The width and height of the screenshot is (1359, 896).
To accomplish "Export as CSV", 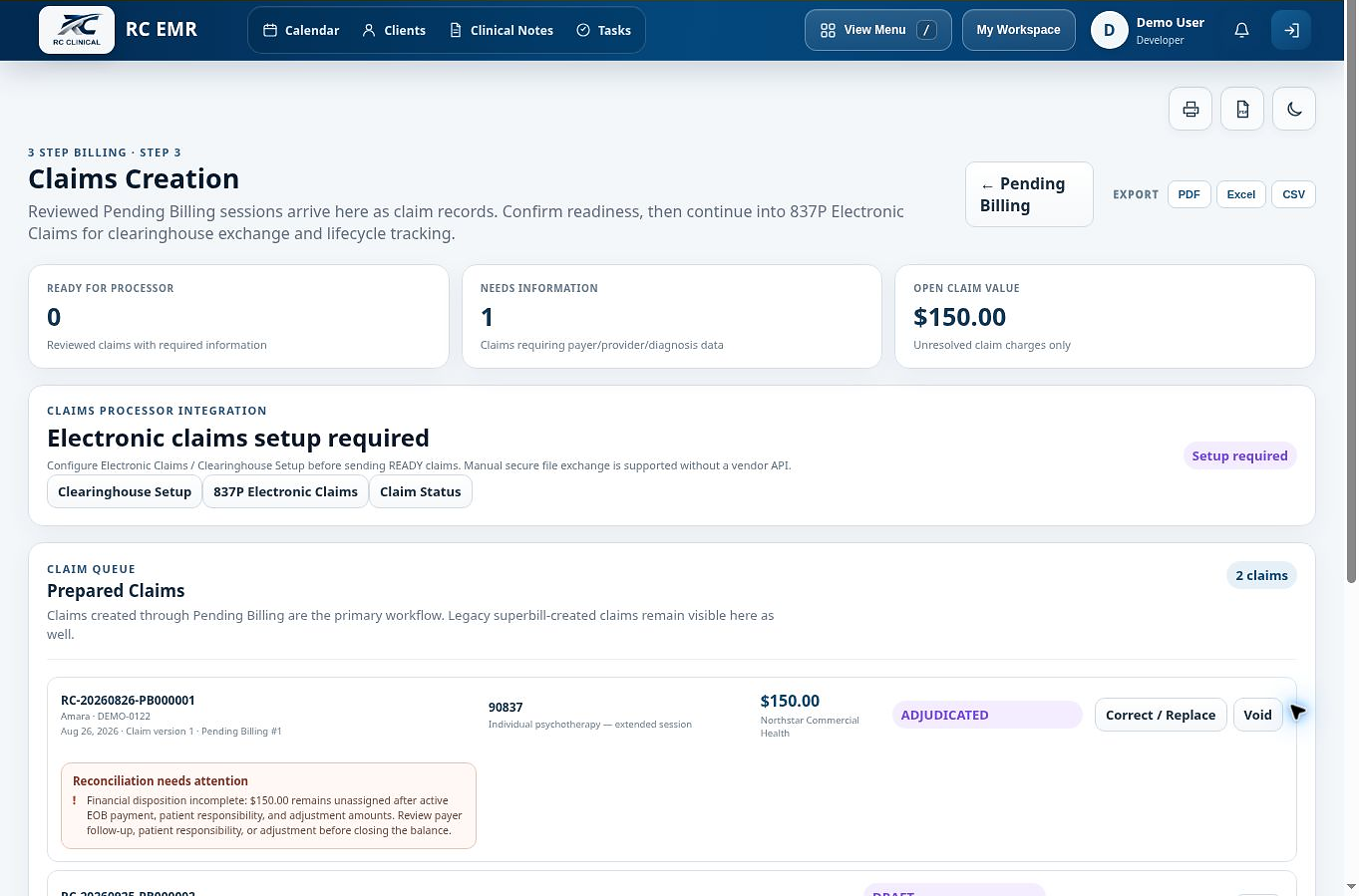I will click(x=1293, y=194).
